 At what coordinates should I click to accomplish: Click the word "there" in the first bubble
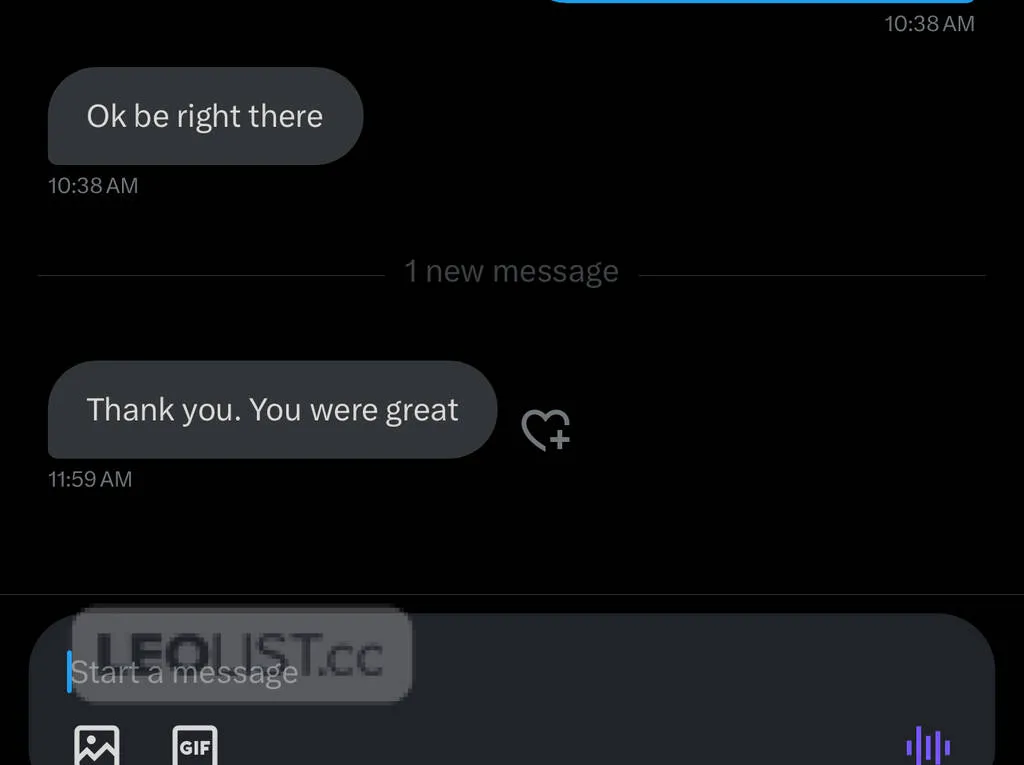(x=285, y=116)
